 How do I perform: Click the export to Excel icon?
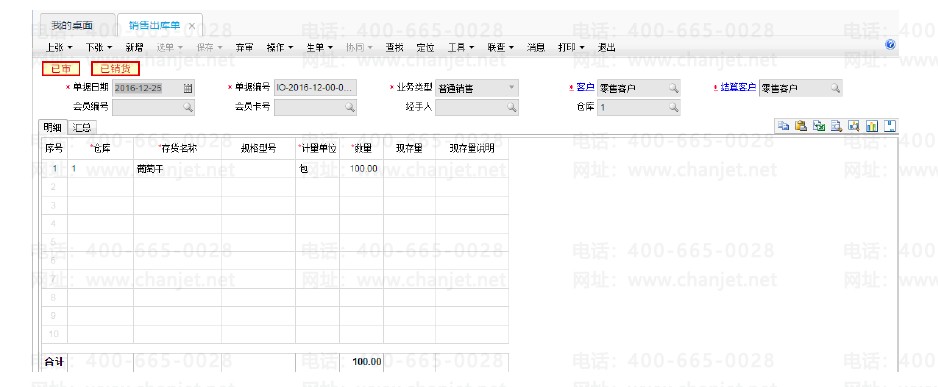pyautogui.click(x=819, y=126)
